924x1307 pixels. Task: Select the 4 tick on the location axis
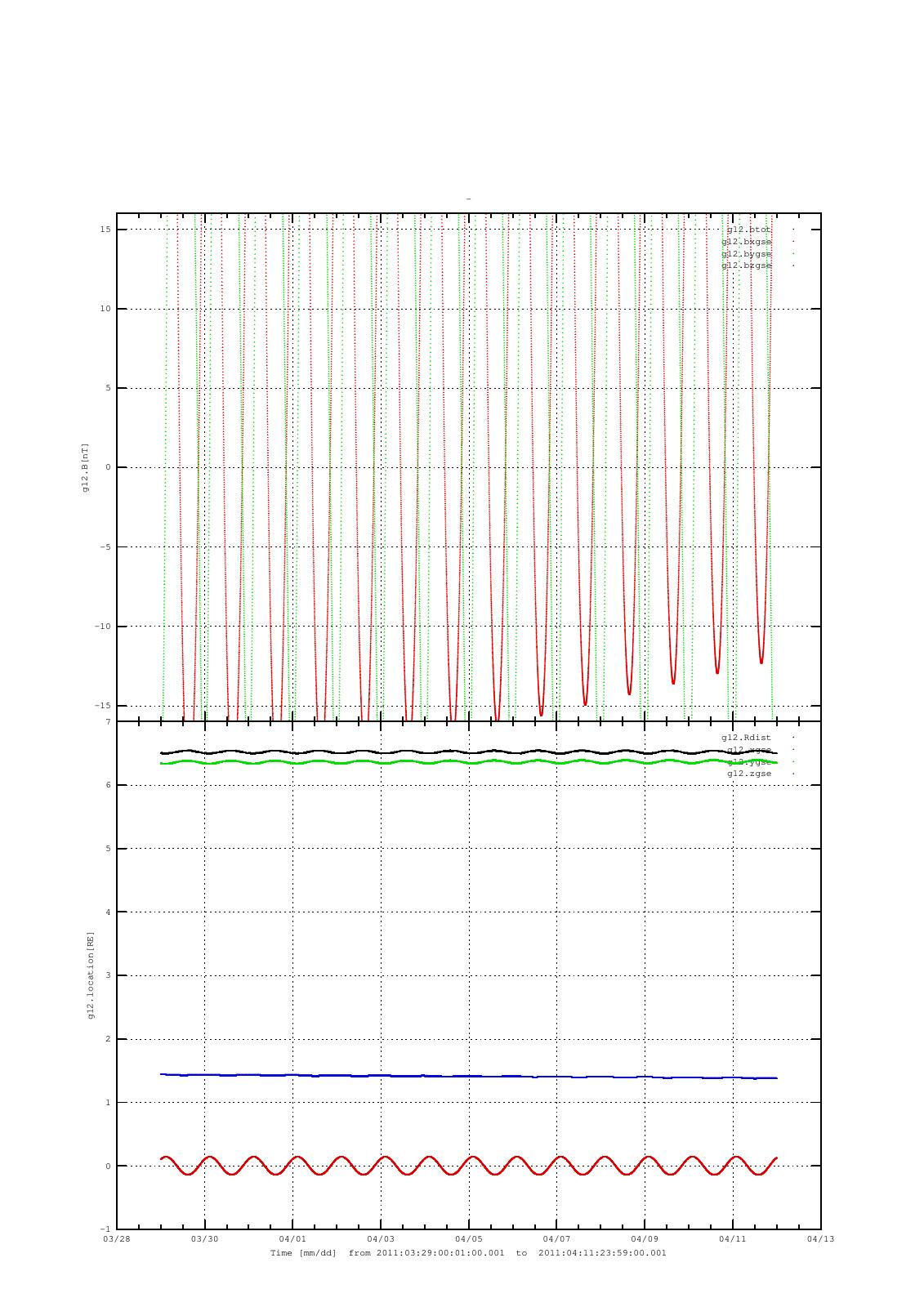[x=108, y=912]
